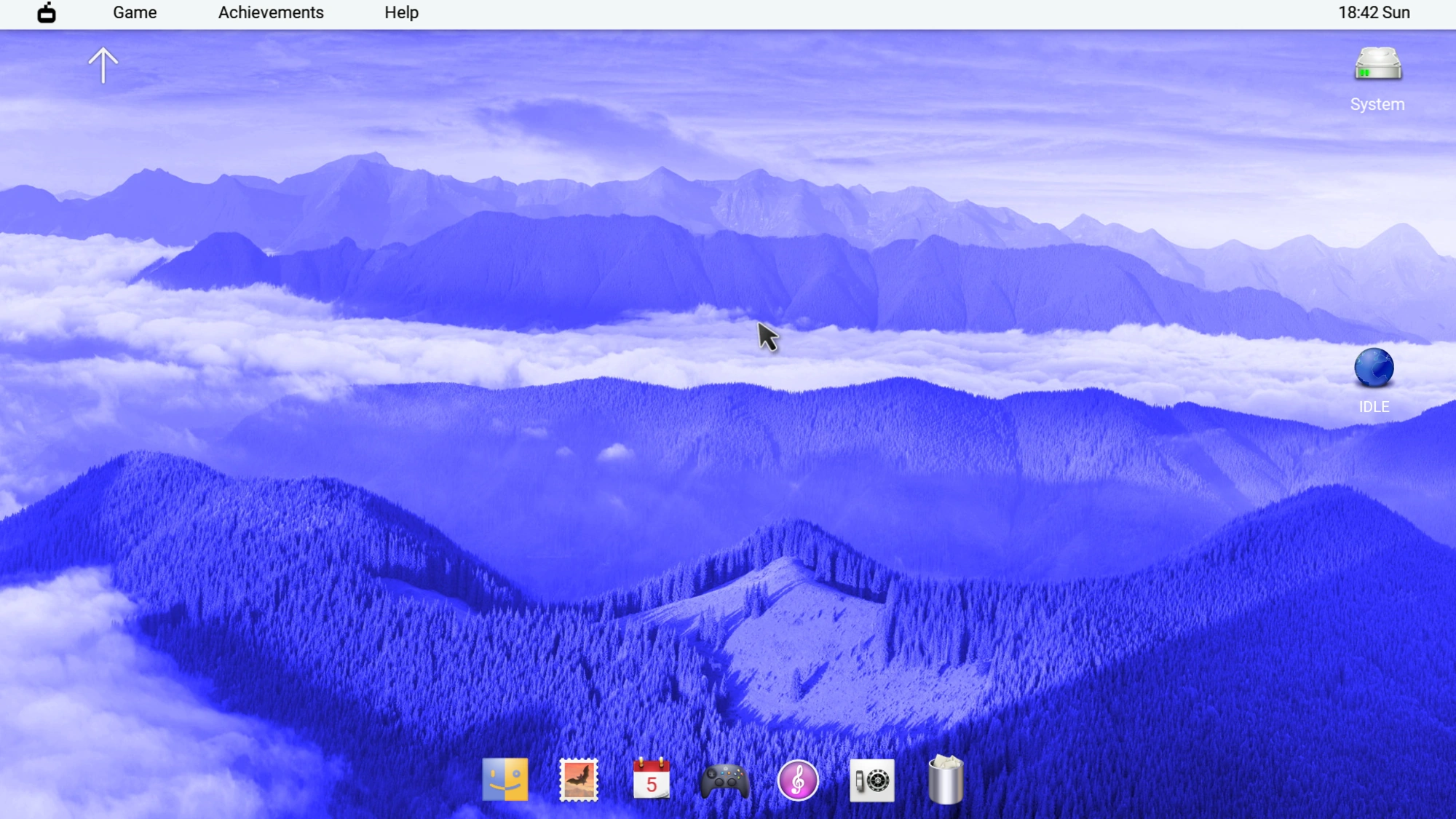The height and width of the screenshot is (819, 1456).
Task: Open the purple treble clef Music app
Action: [x=798, y=780]
